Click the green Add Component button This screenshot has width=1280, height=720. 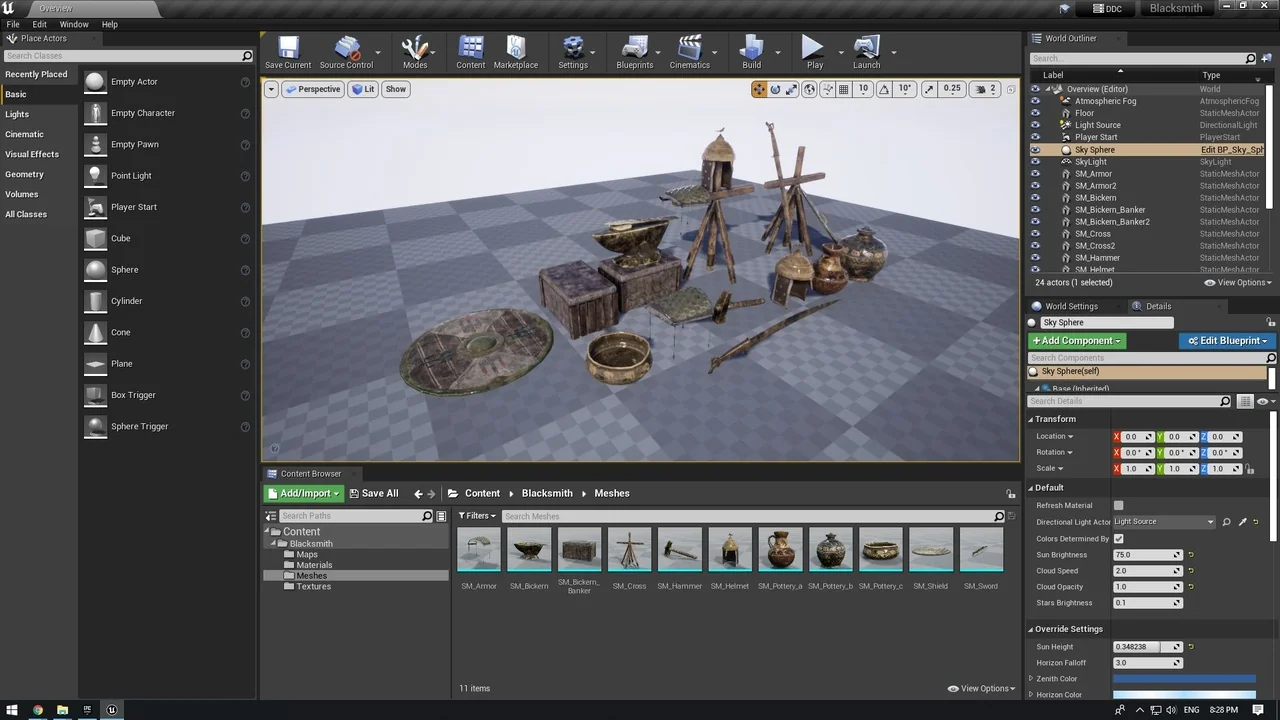pyautogui.click(x=1077, y=341)
